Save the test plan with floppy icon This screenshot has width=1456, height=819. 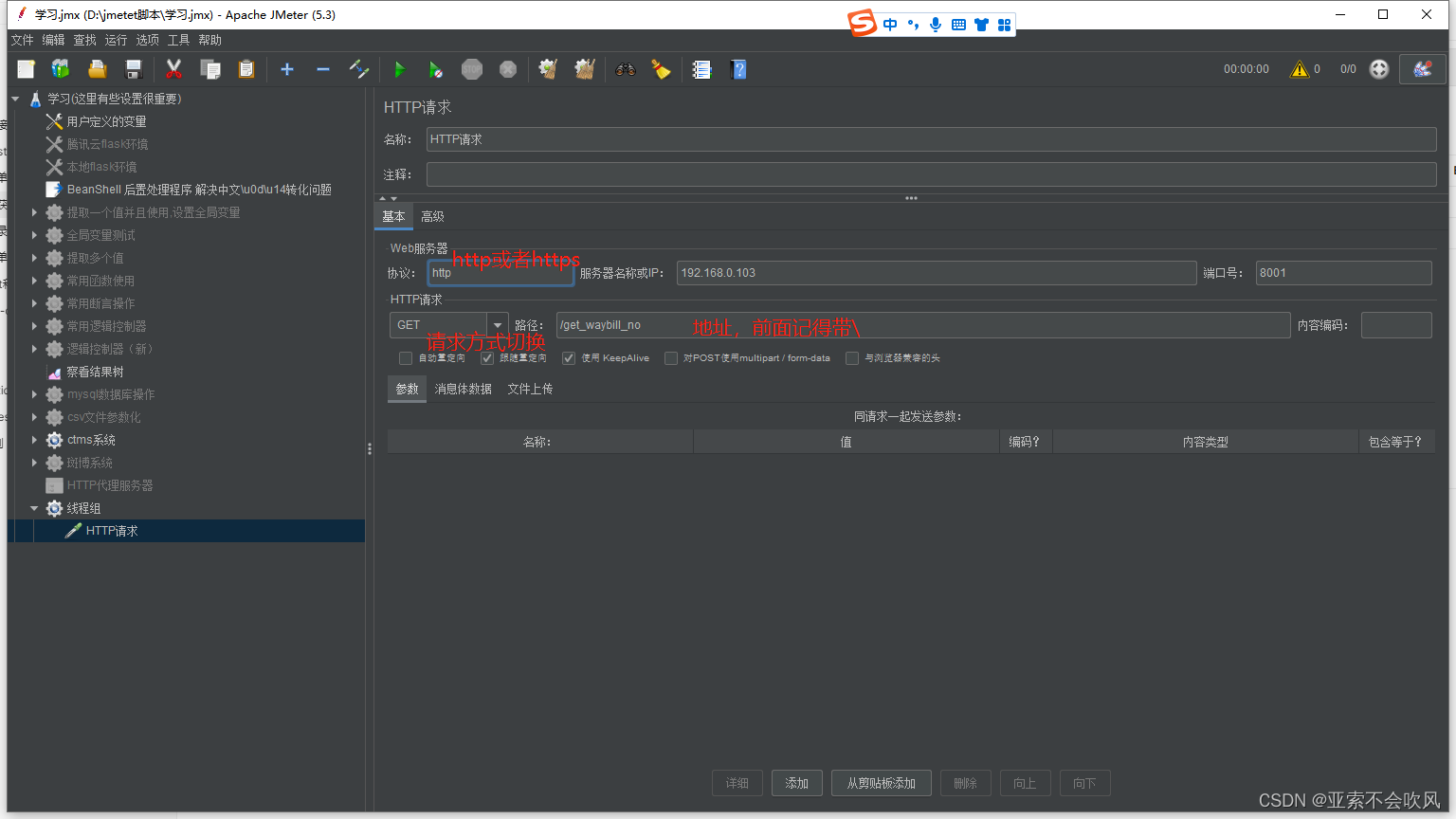tap(134, 69)
